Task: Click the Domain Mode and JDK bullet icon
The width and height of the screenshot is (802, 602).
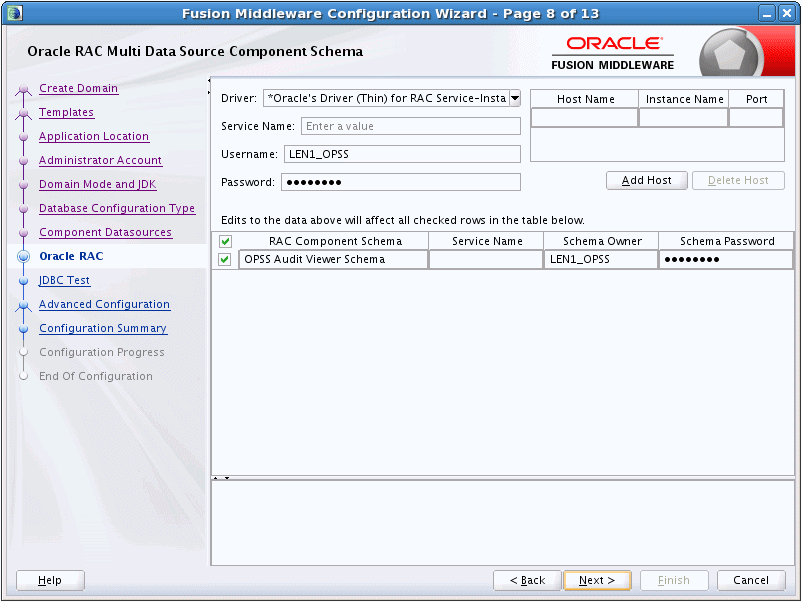Action: [x=24, y=185]
